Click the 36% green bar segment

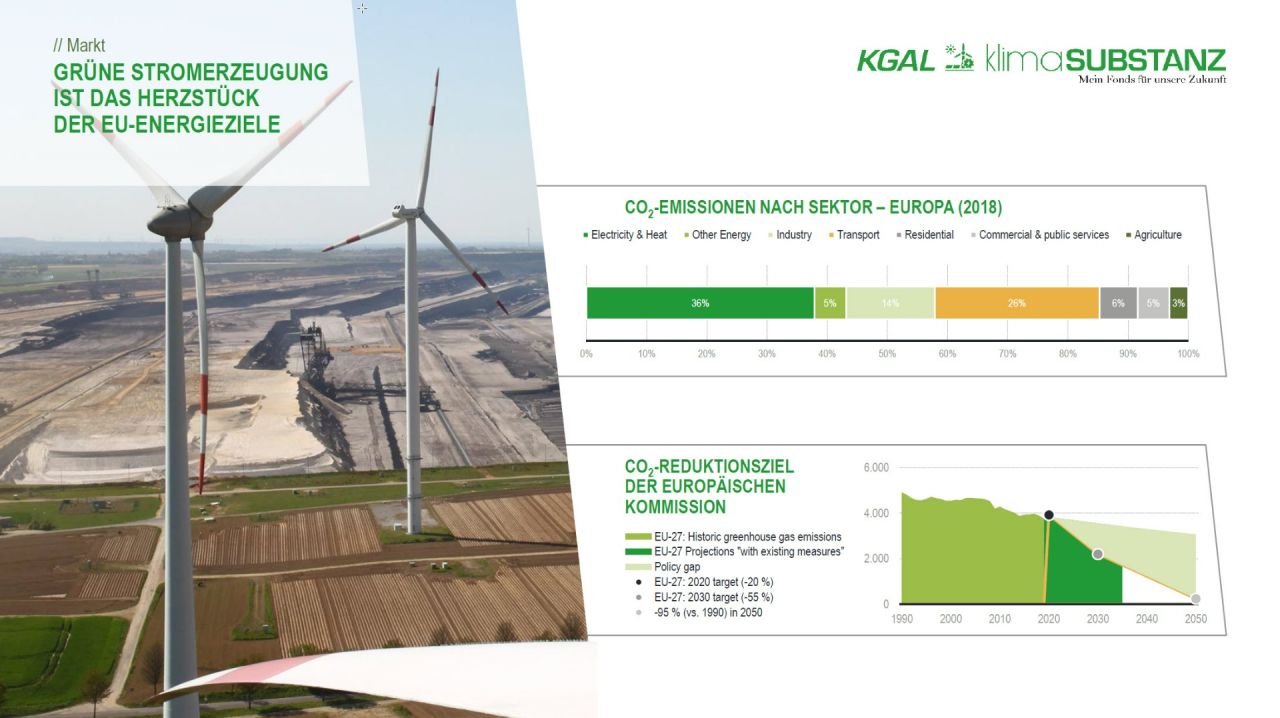tap(700, 303)
